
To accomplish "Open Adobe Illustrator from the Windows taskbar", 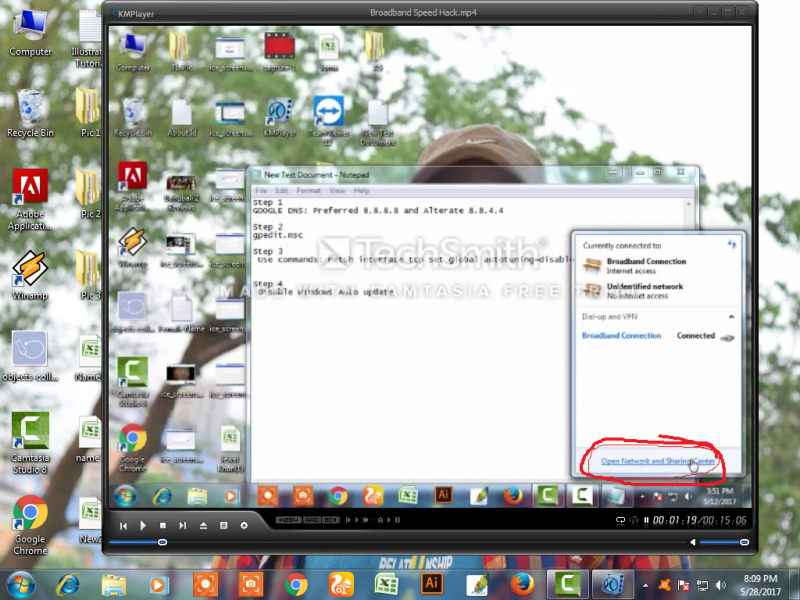I will click(432, 584).
